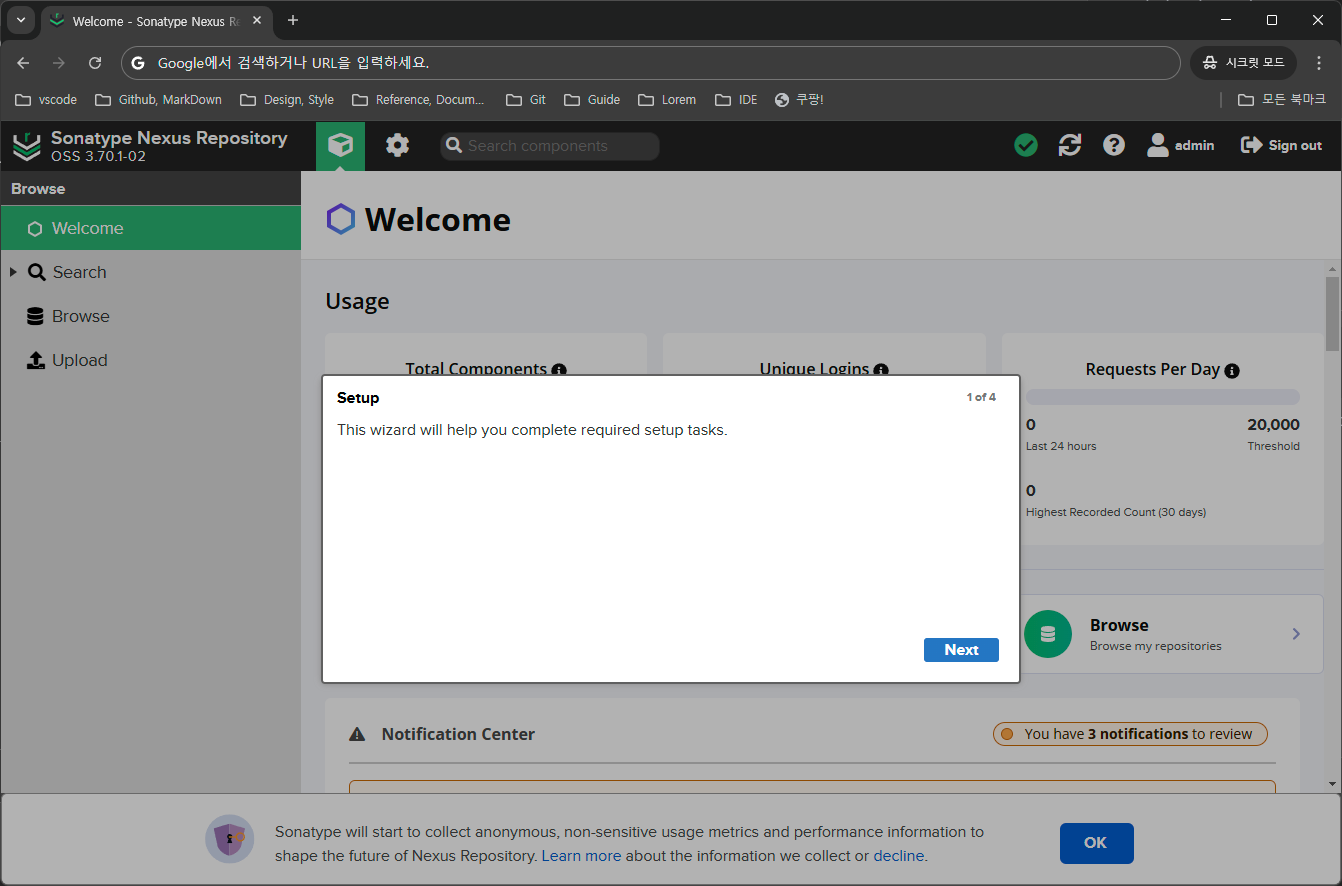Open the vscode bookmark folder
This screenshot has width=1342, height=886.
click(x=46, y=100)
